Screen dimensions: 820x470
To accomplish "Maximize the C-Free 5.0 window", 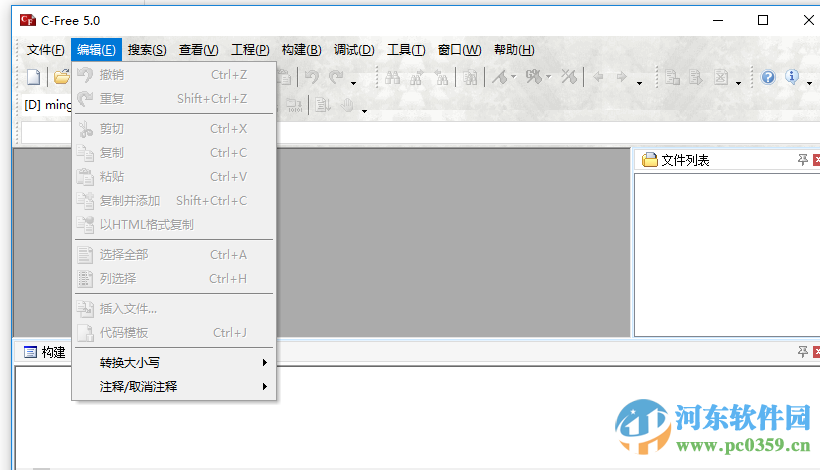I will [x=763, y=20].
